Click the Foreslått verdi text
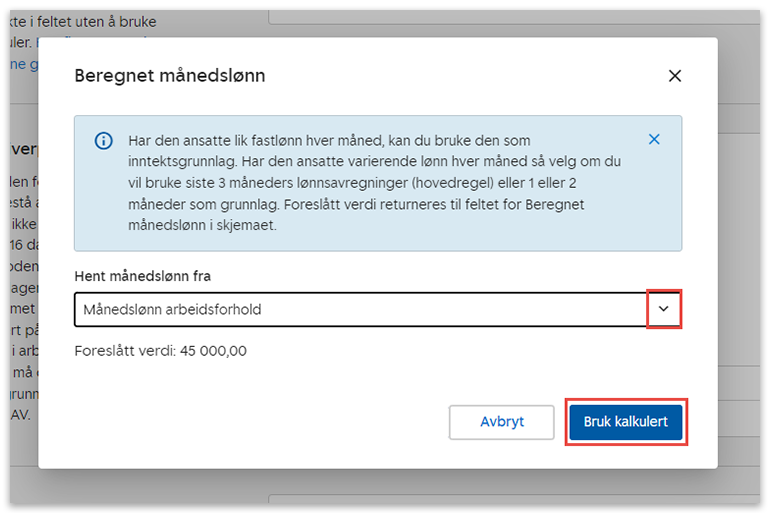770x513 pixels. (x=126, y=351)
